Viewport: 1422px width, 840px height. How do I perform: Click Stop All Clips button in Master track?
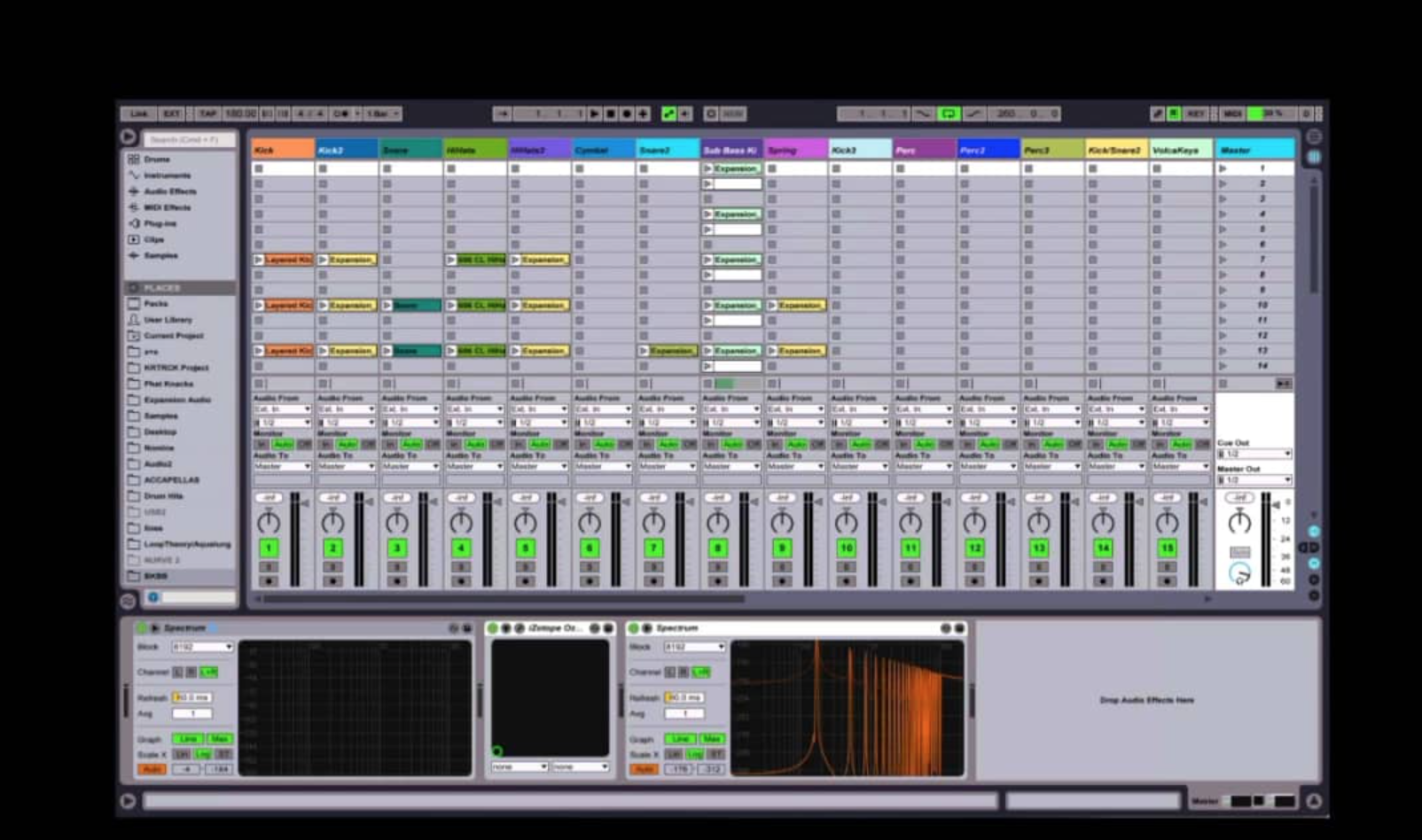click(x=1223, y=384)
